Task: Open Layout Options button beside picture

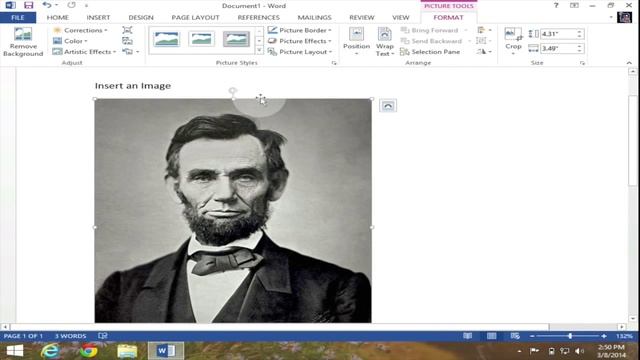Action: tap(388, 106)
